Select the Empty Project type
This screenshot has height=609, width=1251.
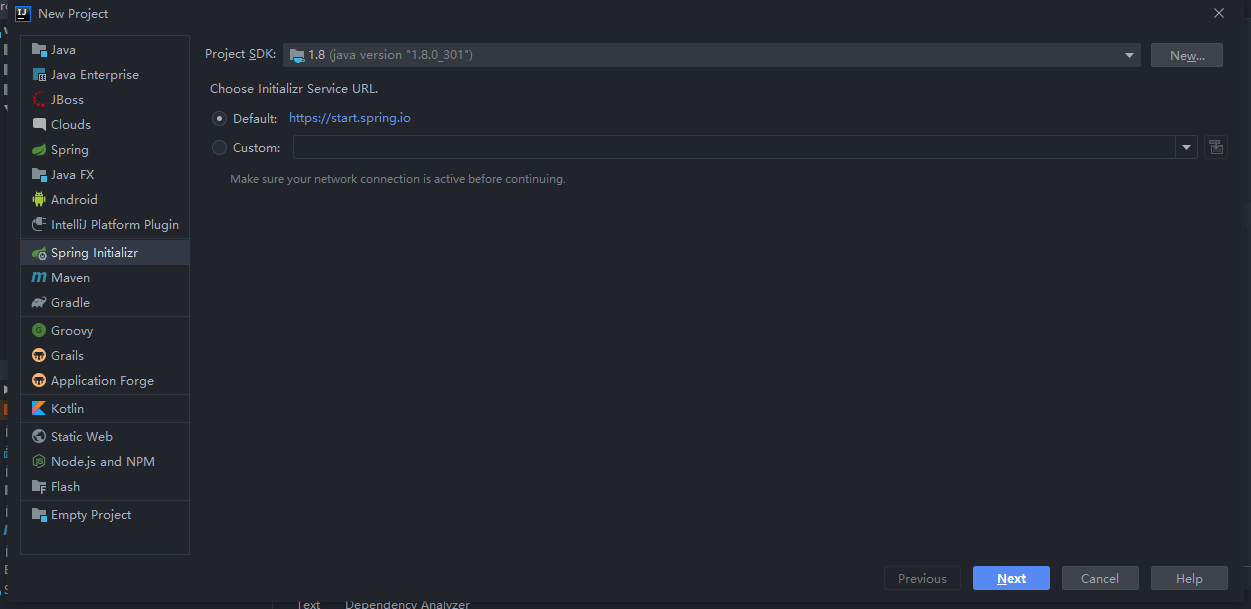[89, 514]
